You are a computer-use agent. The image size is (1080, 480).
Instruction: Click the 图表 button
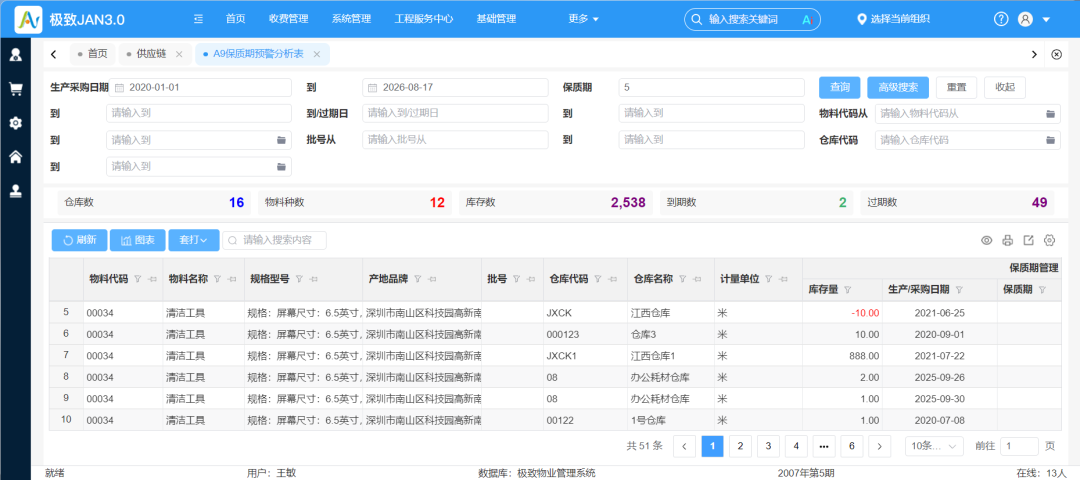137,240
